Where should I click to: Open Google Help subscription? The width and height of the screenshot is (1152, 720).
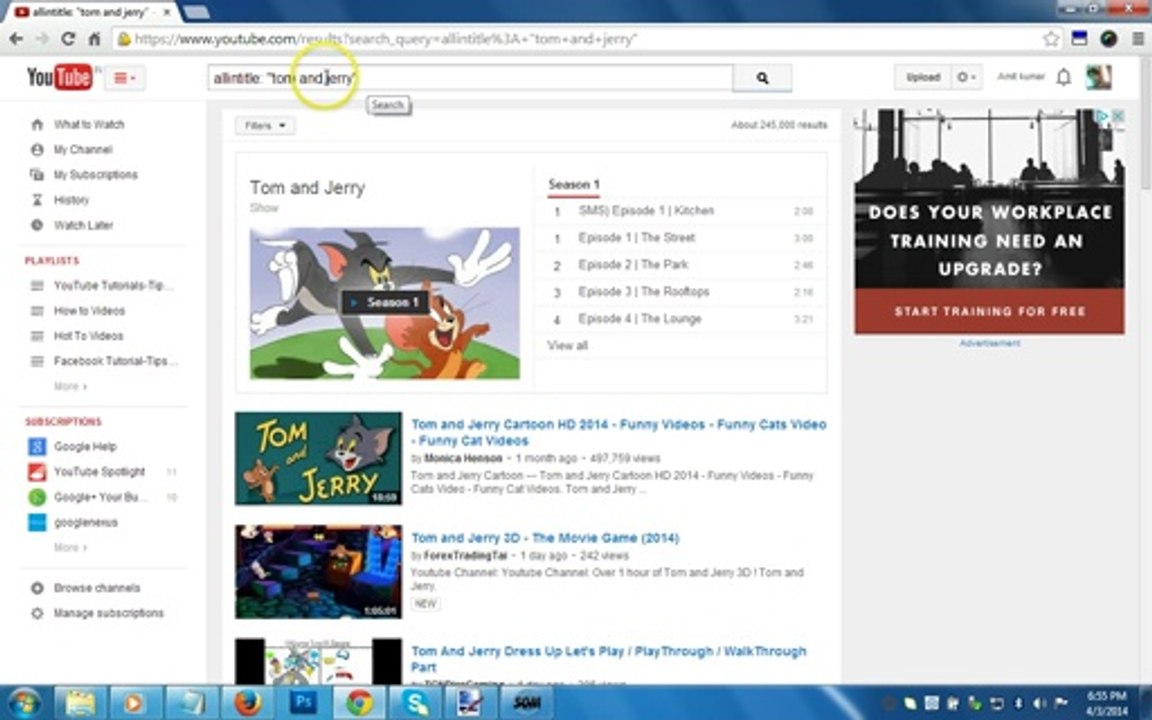(x=85, y=446)
